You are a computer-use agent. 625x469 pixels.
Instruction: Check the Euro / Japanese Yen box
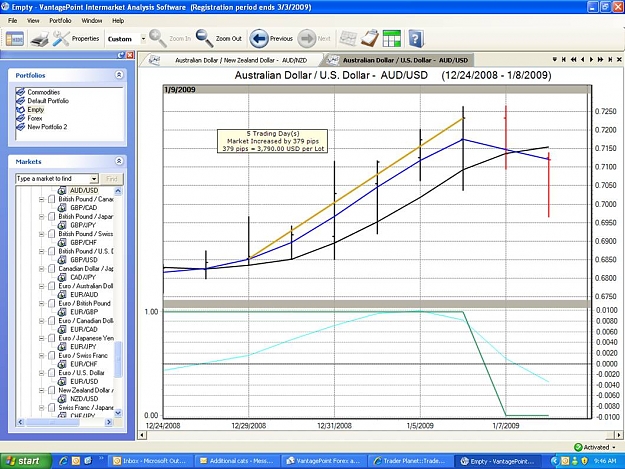point(51,338)
